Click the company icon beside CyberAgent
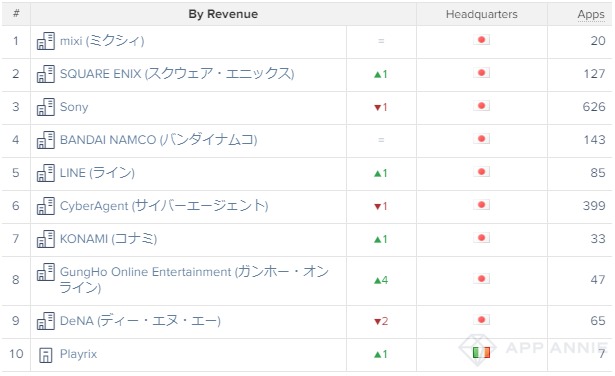 tap(45, 205)
